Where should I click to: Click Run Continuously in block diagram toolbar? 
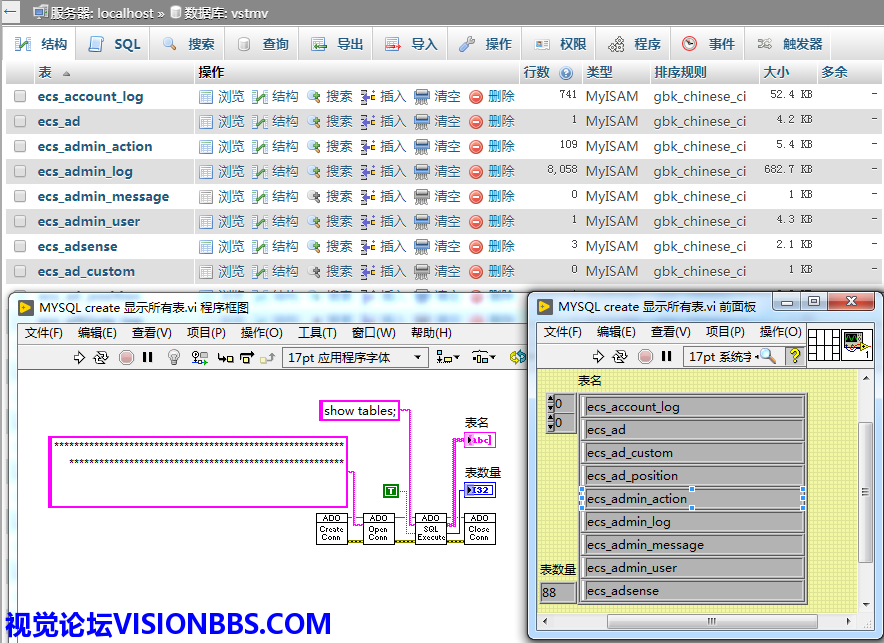(x=101, y=357)
